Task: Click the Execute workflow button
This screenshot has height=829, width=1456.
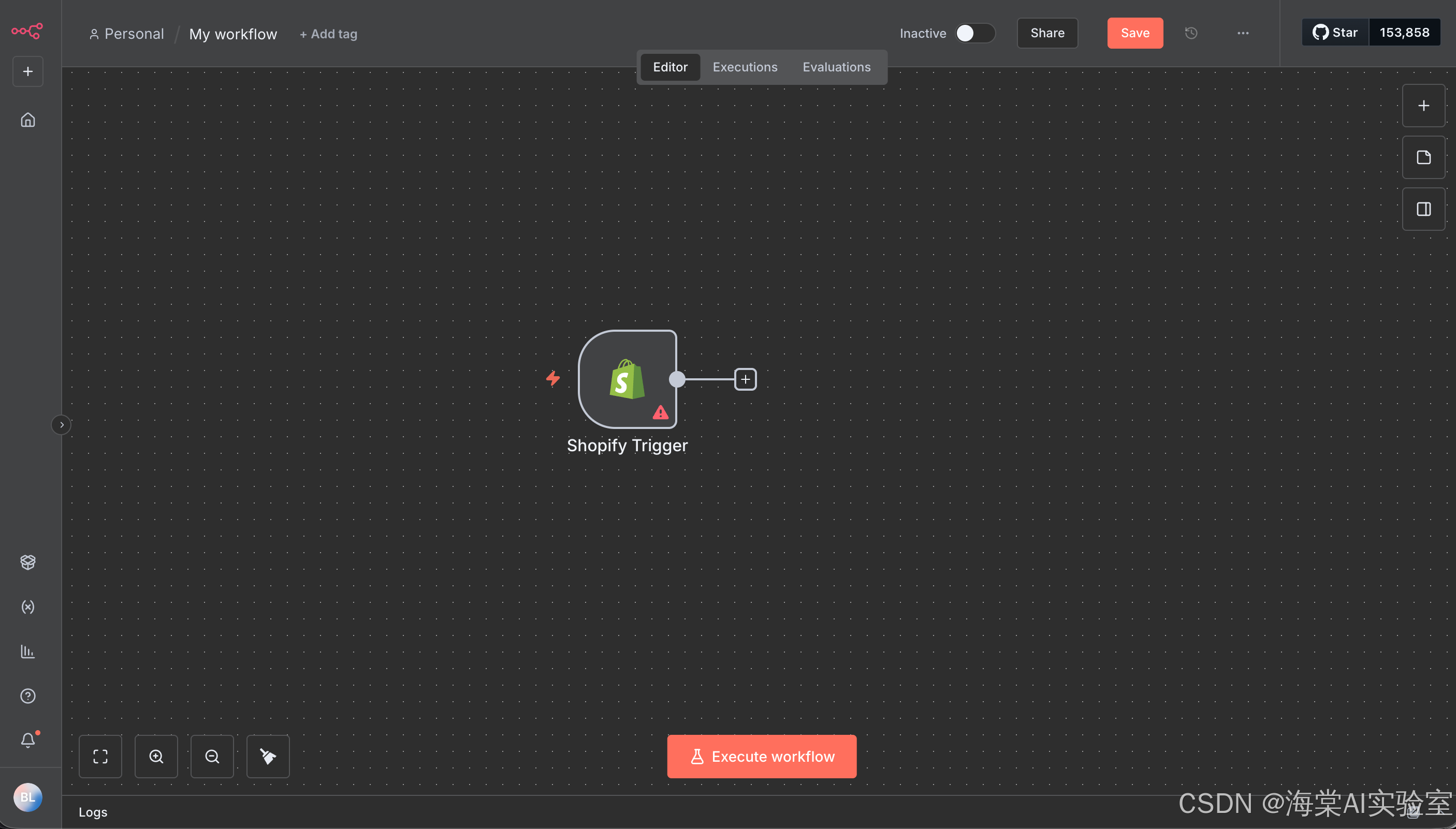Action: [762, 756]
